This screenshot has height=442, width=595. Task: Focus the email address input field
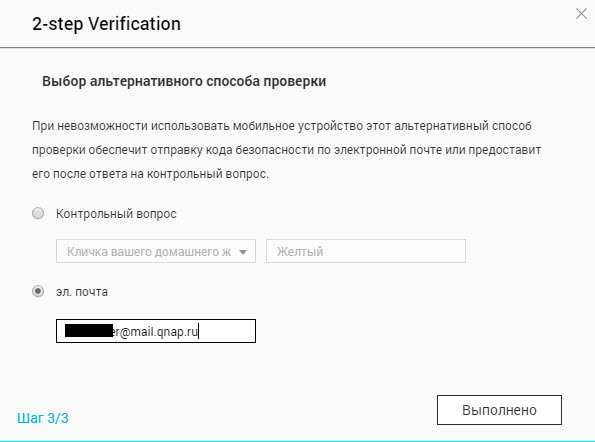156,331
